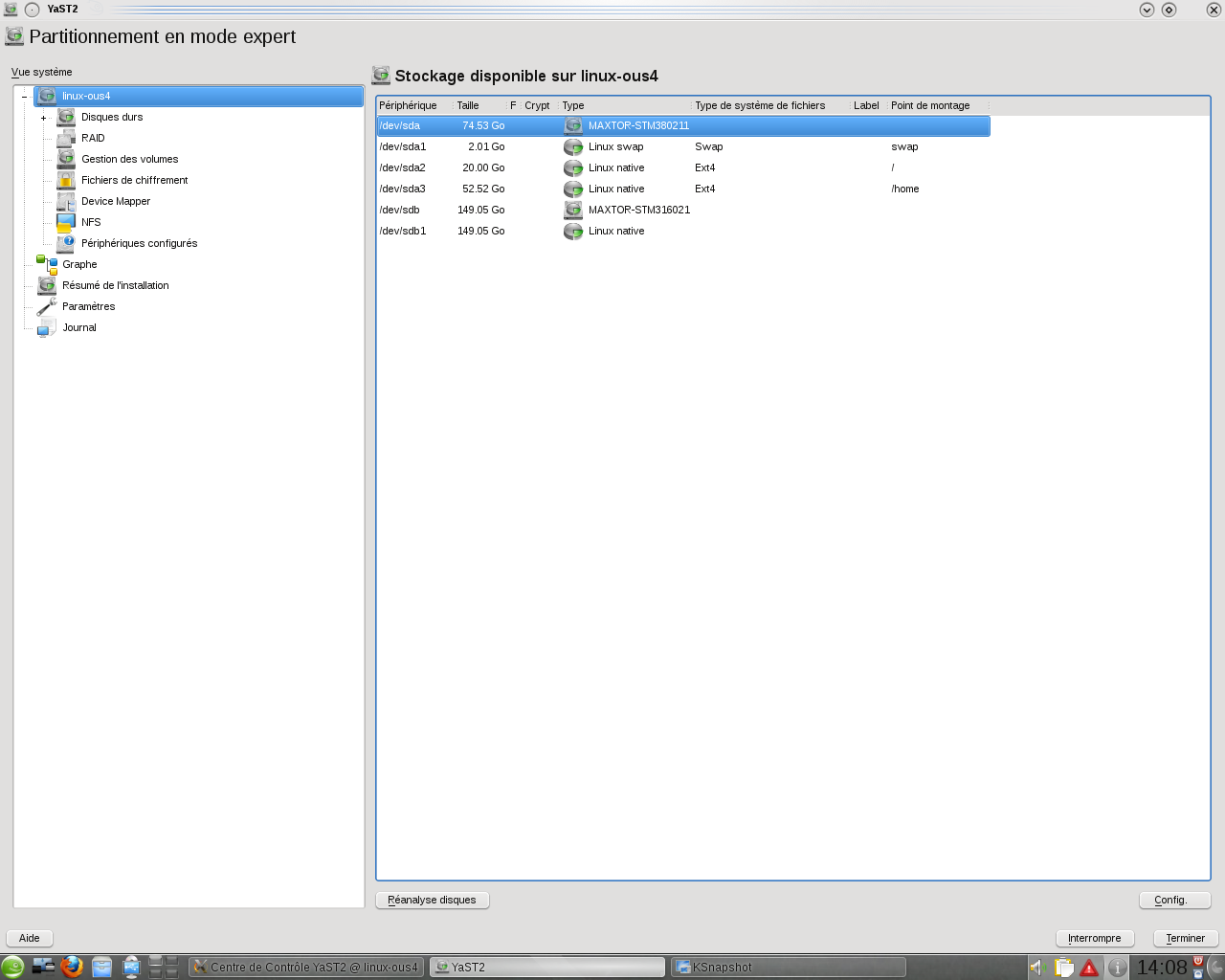Collapse the linux-ous4 tree node
Screen dimensions: 1225x980
click(24, 97)
